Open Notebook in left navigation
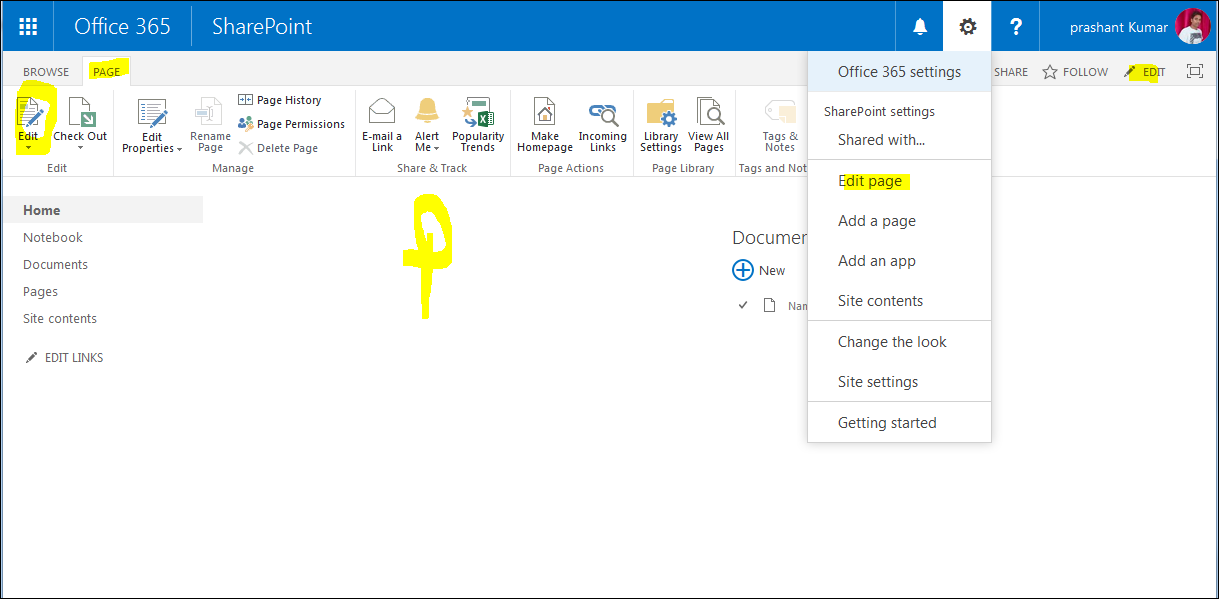Viewport: 1219px width, 599px height. pos(53,237)
